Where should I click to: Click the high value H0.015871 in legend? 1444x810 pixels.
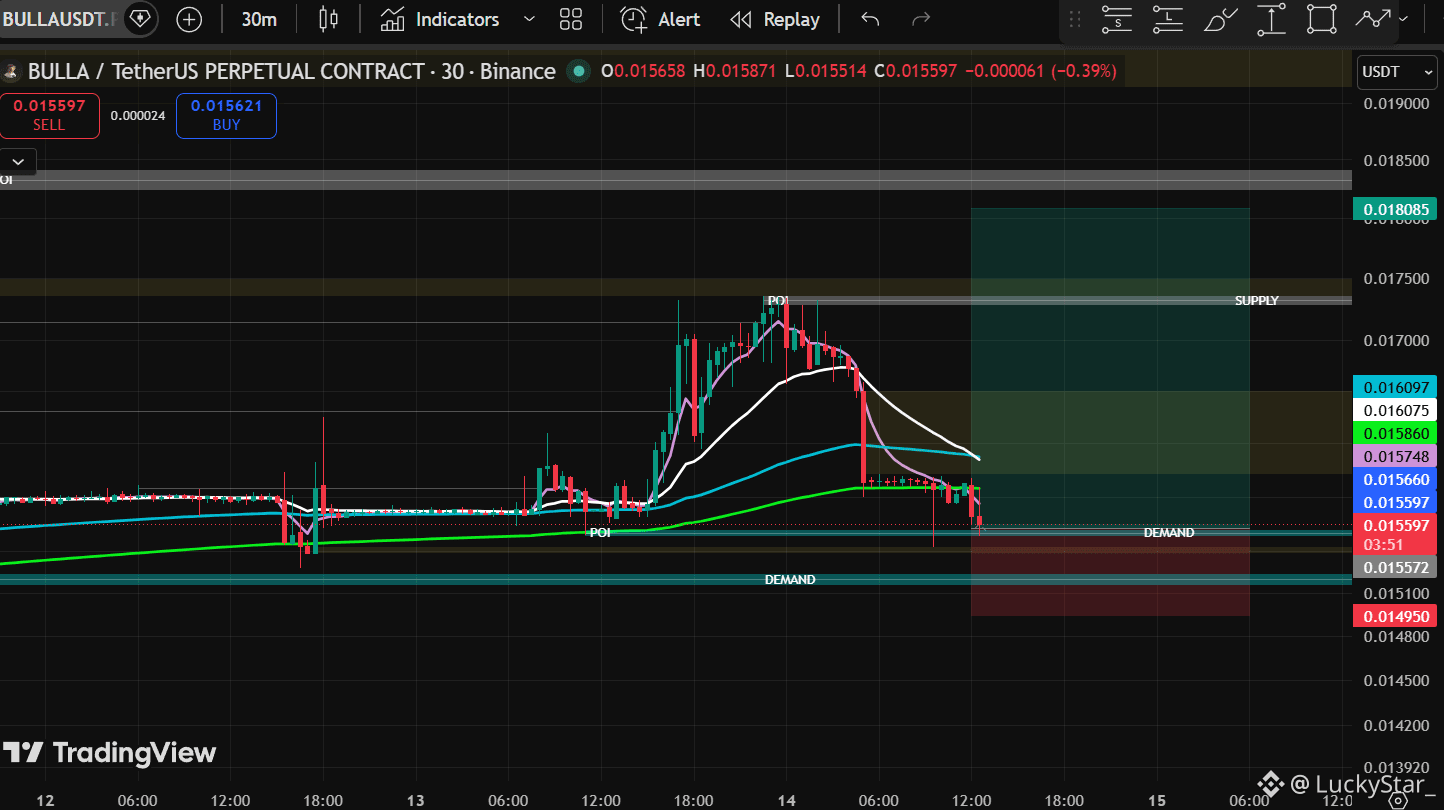[735, 71]
